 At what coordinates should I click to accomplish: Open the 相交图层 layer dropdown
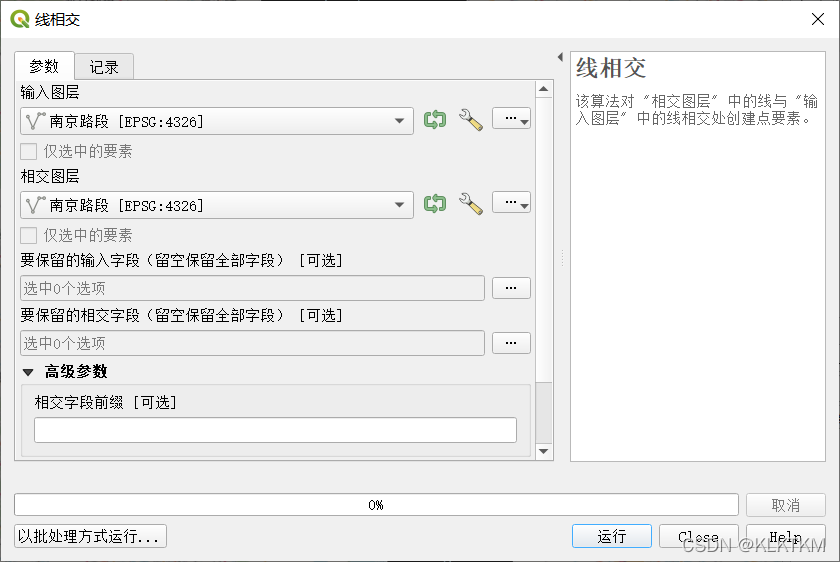[x=217, y=205]
